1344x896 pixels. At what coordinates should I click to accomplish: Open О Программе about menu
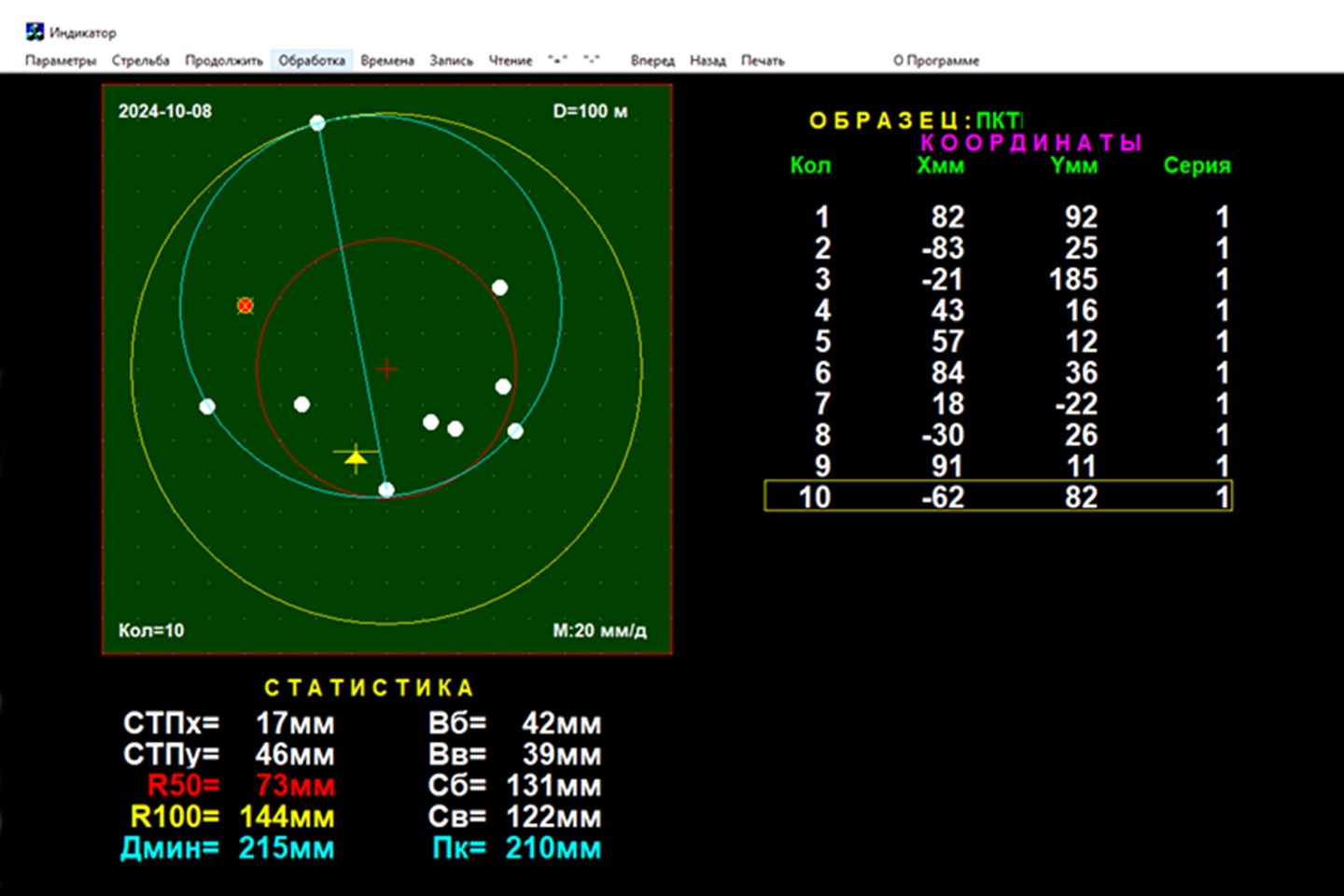click(936, 61)
